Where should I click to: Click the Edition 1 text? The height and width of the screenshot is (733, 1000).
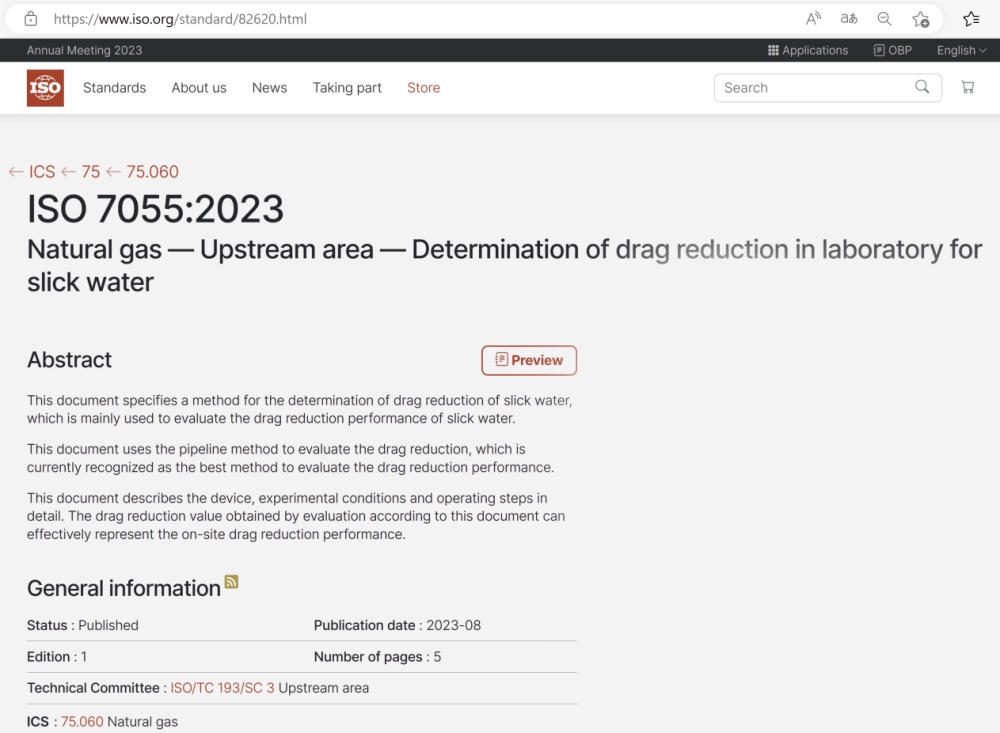(x=57, y=656)
